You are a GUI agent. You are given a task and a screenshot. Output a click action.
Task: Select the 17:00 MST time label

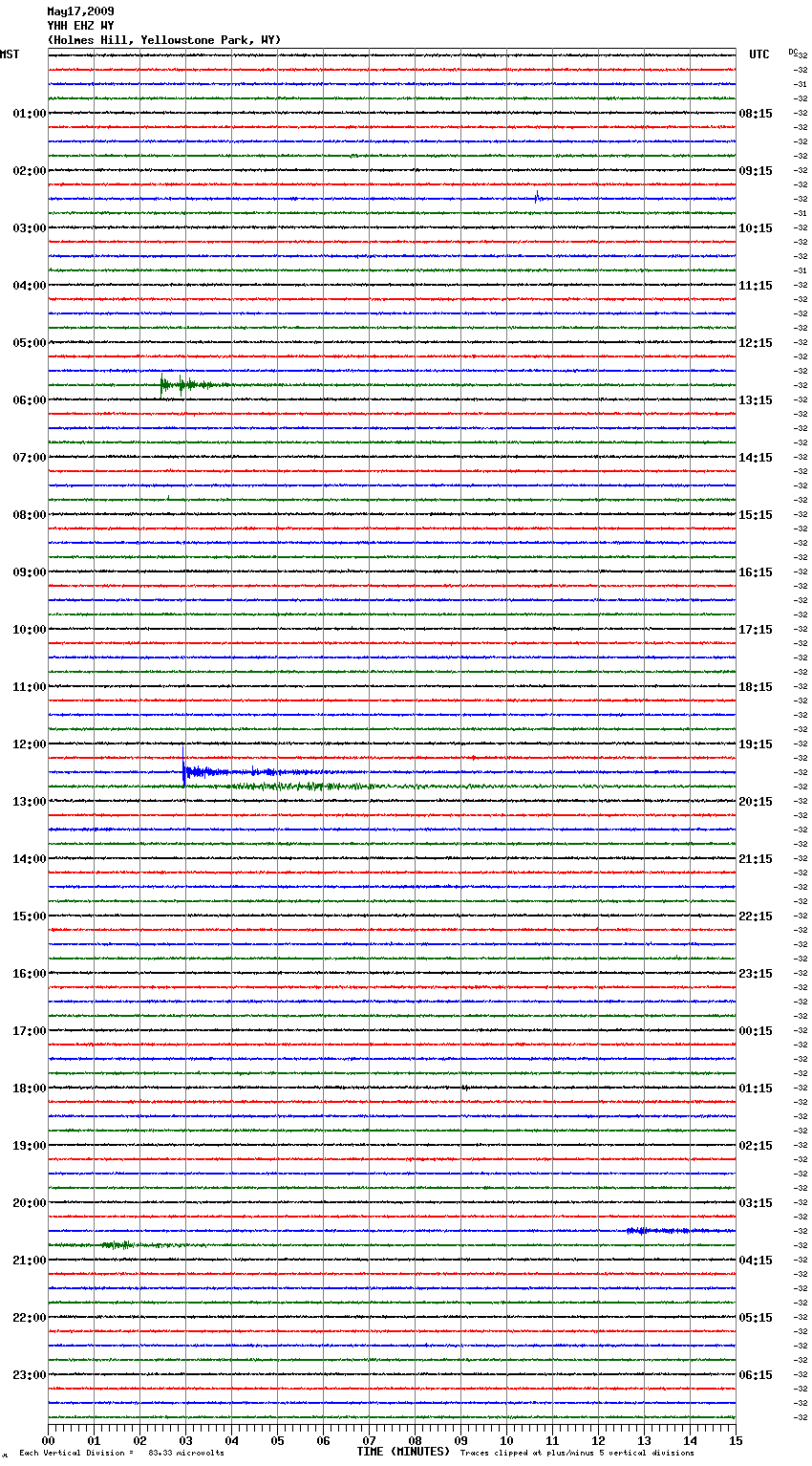pos(30,1031)
